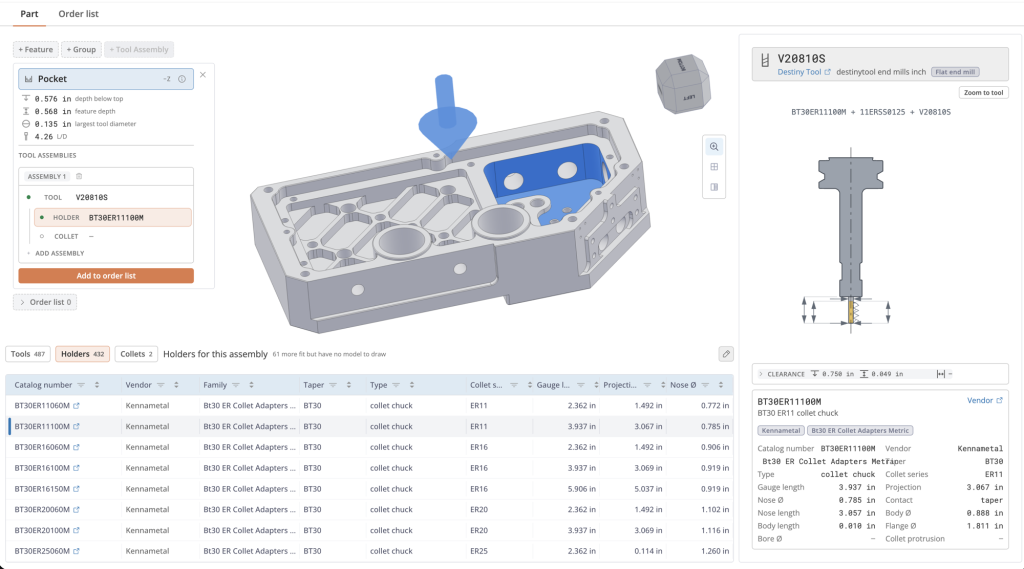Open the Taper column filter
1024x569 pixels.
[333, 385]
